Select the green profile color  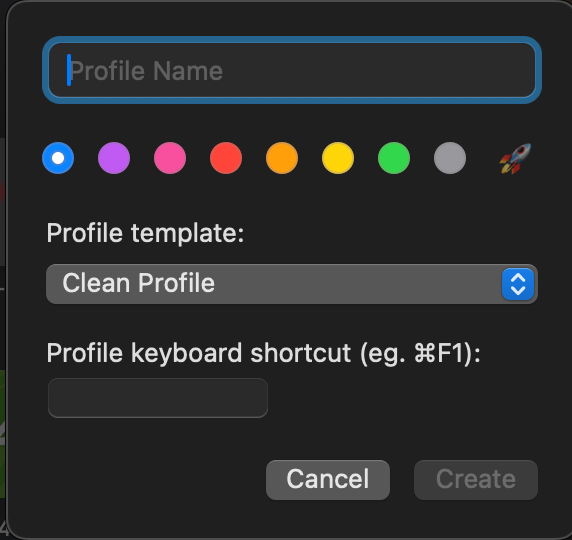click(394, 158)
